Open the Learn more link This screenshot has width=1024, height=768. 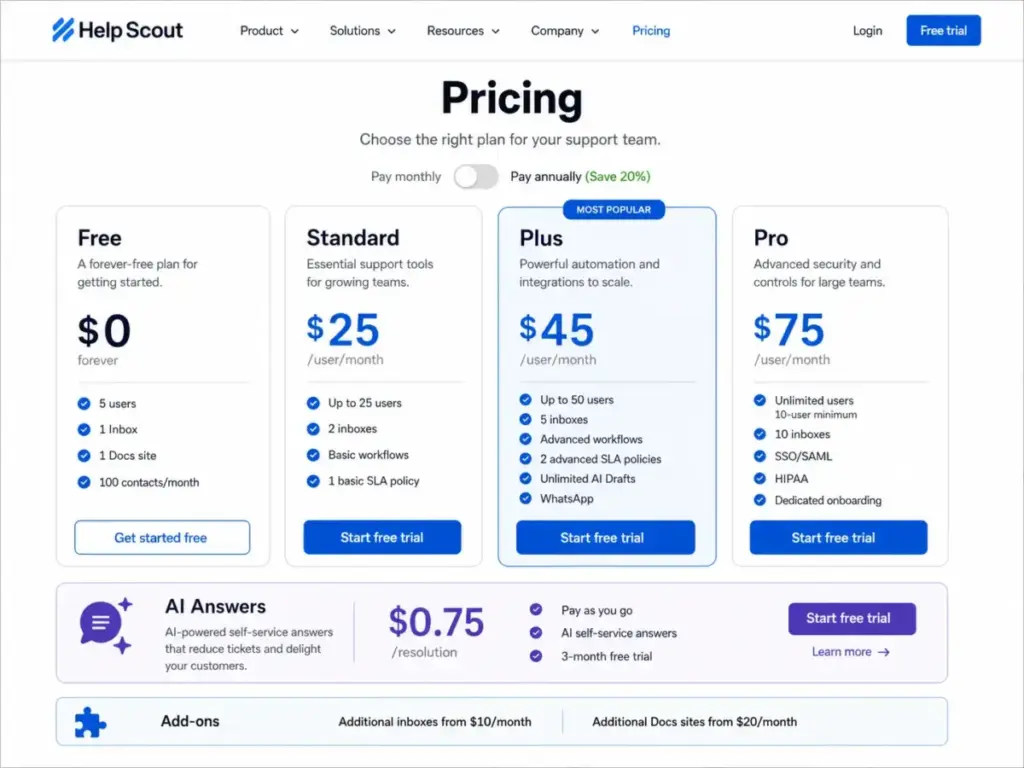[850, 652]
